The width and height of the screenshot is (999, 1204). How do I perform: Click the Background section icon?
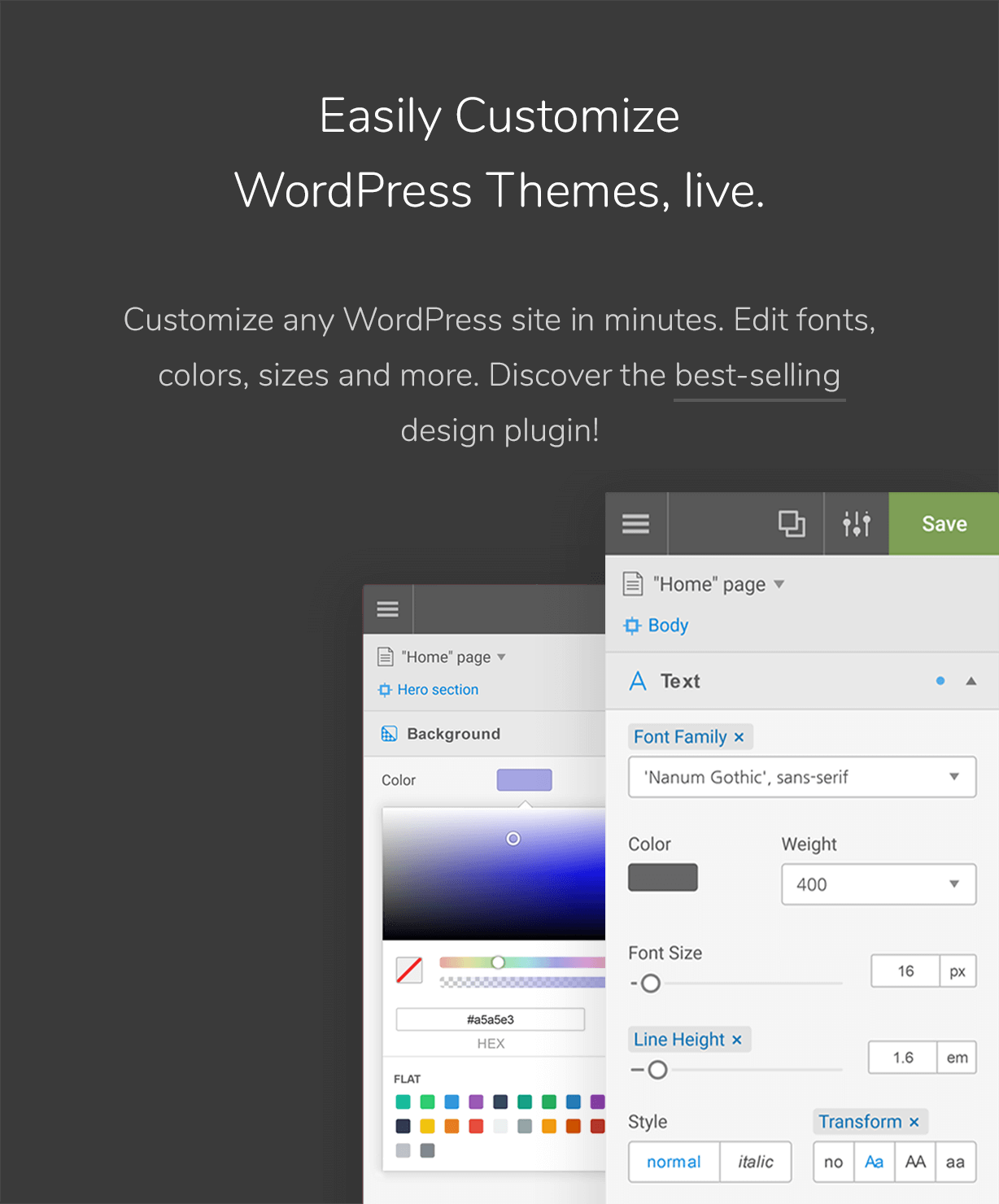[x=390, y=734]
